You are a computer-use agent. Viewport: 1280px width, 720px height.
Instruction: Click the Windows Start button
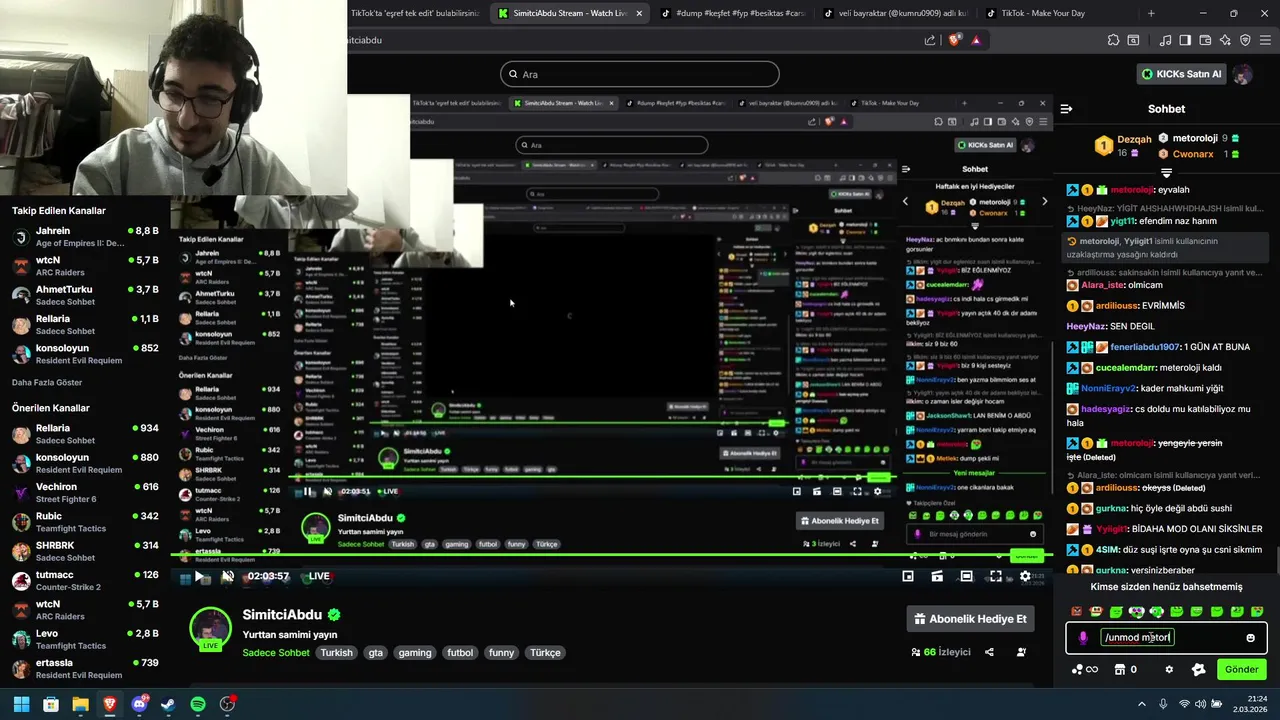click(x=21, y=704)
